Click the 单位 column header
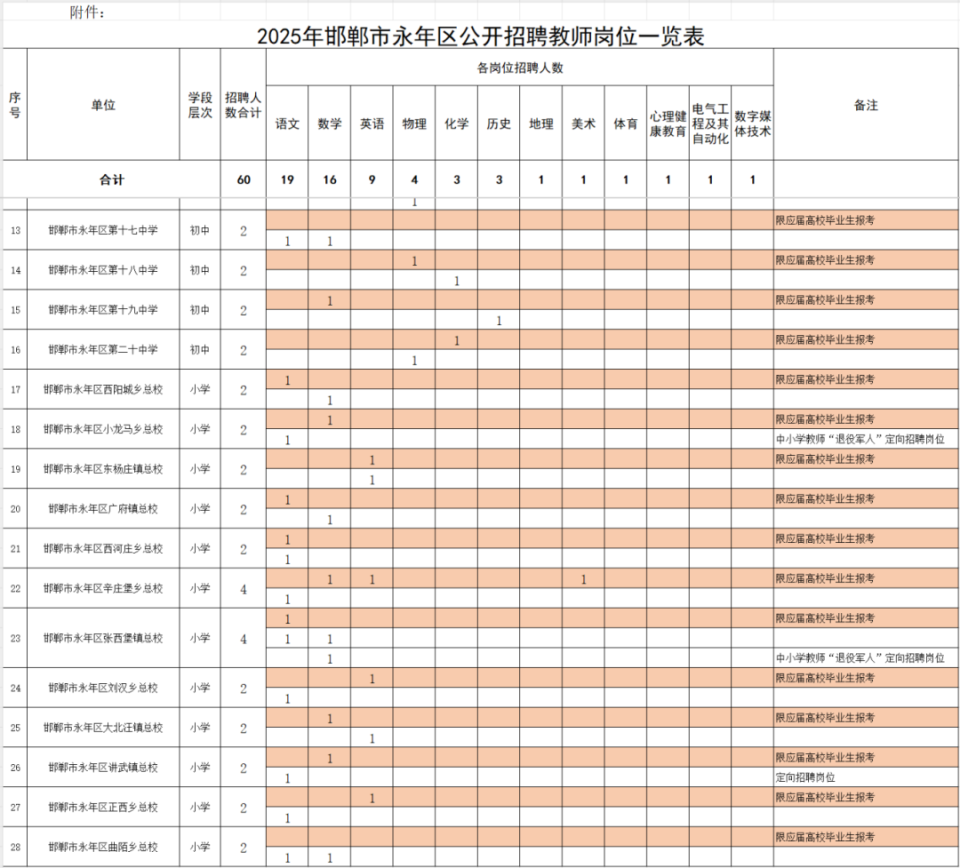 [103, 105]
